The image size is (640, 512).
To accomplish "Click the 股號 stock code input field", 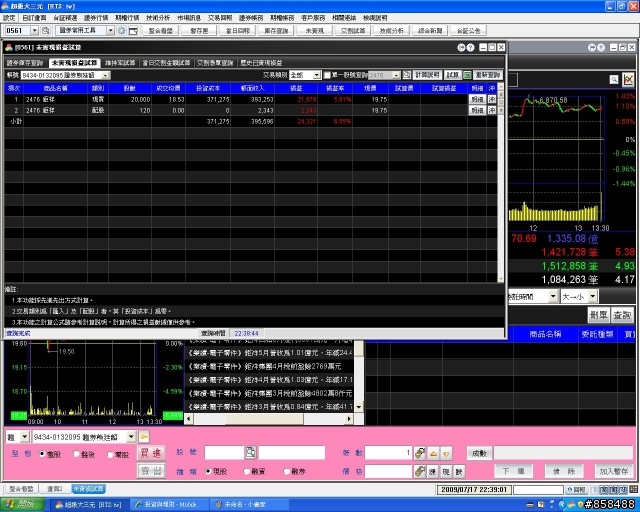I will coord(224,452).
